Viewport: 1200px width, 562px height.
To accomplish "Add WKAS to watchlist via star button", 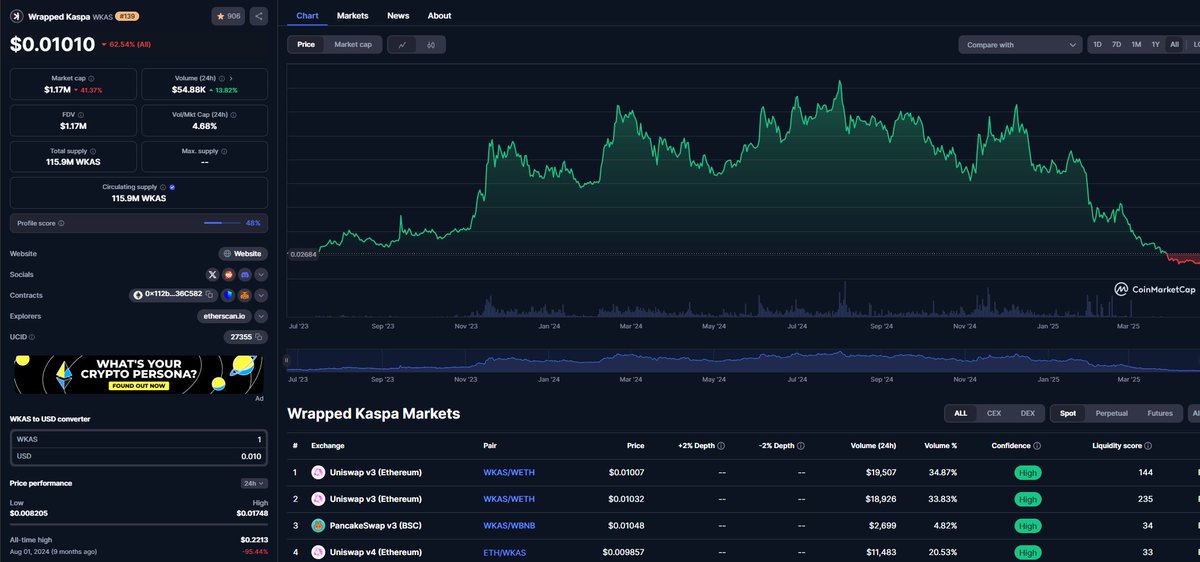I will point(227,16).
